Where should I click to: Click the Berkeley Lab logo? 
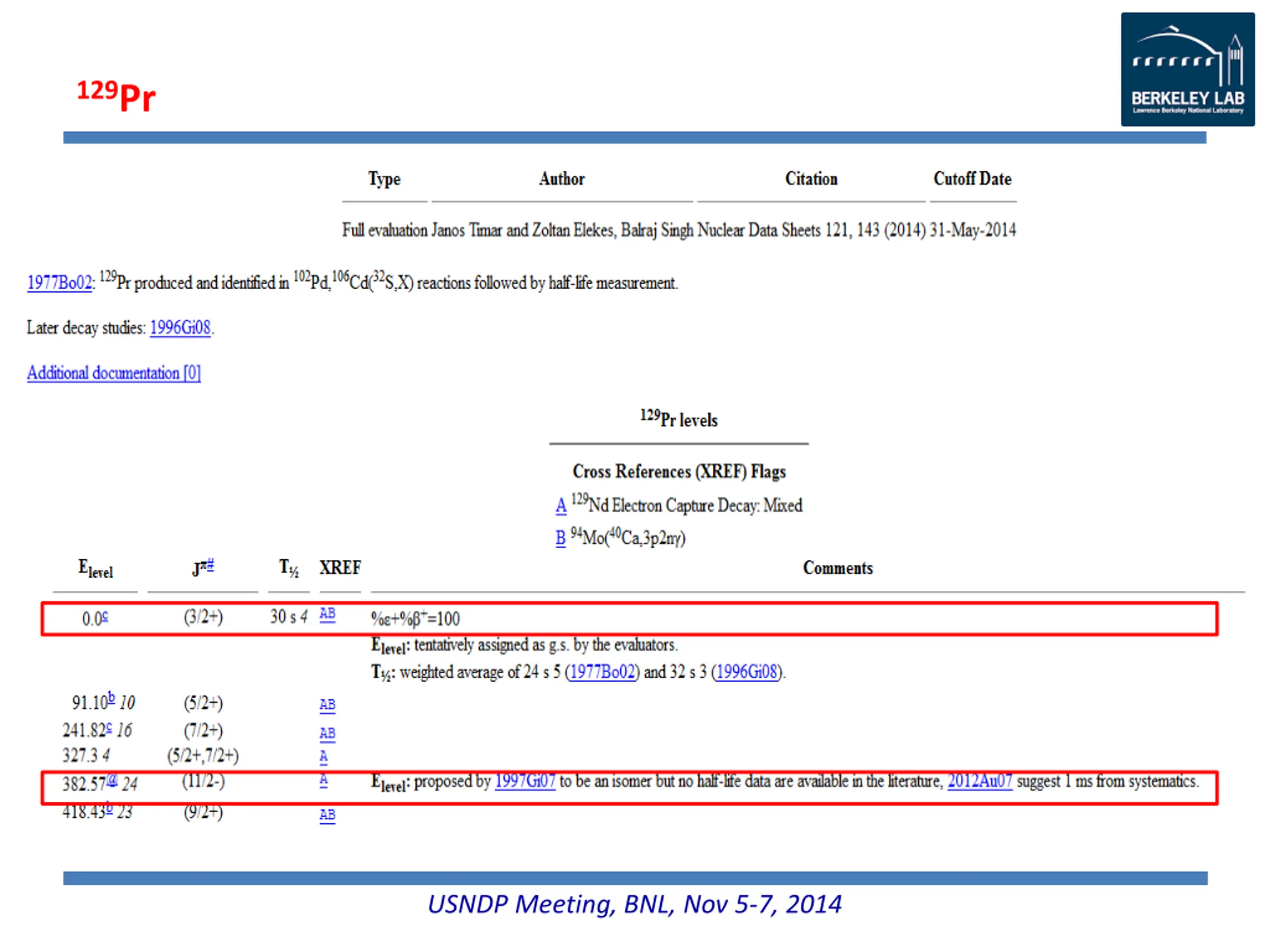[1187, 69]
